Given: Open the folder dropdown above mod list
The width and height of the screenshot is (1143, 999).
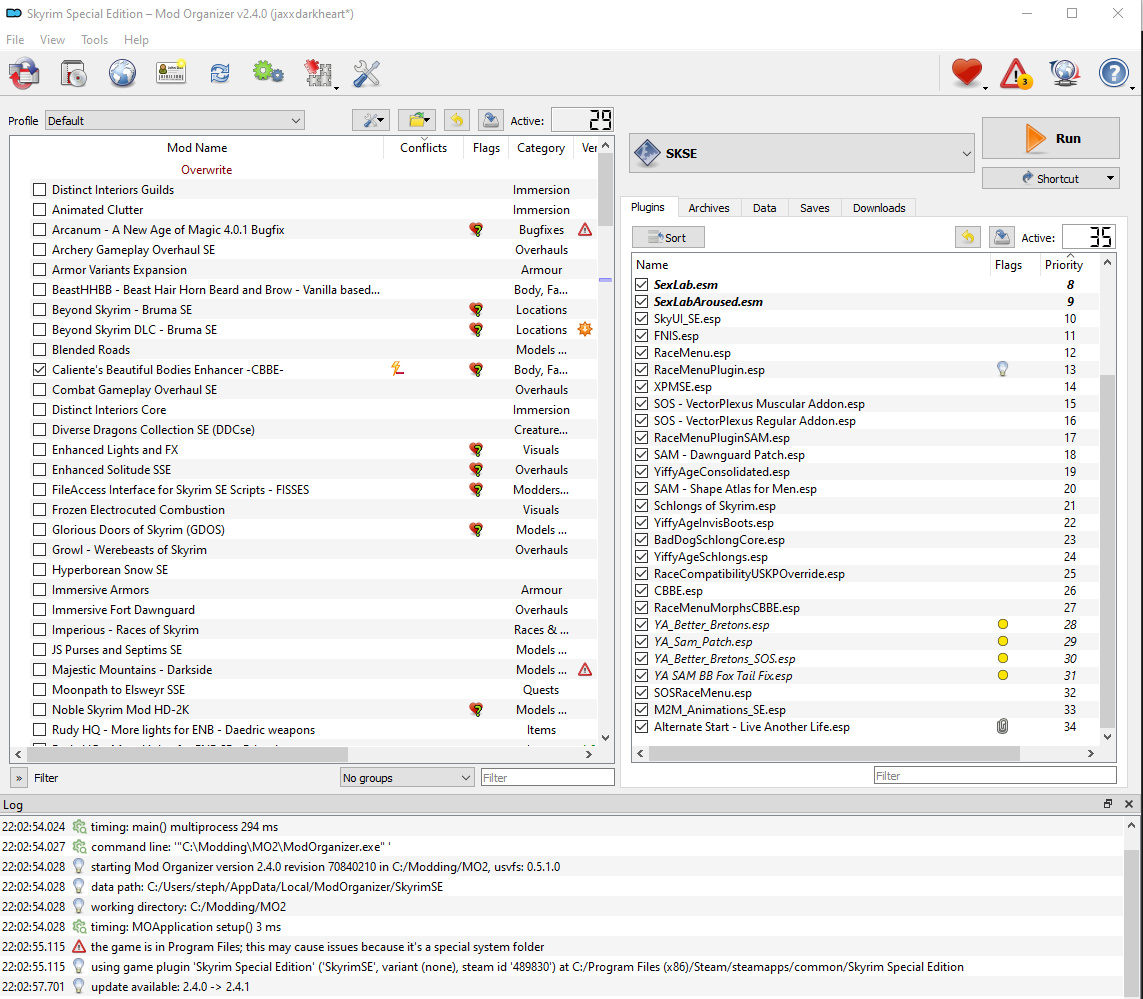Looking at the screenshot, I should 417,120.
